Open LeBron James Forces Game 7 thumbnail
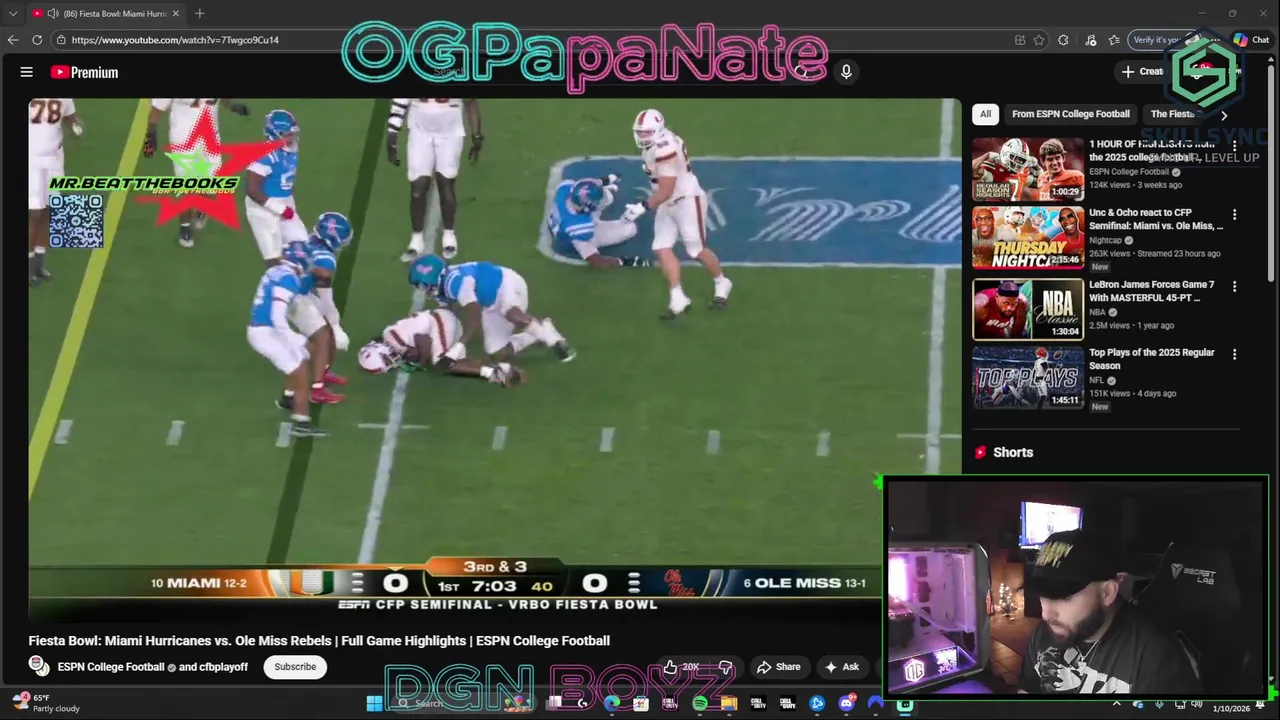1280x720 pixels. coord(1028,309)
